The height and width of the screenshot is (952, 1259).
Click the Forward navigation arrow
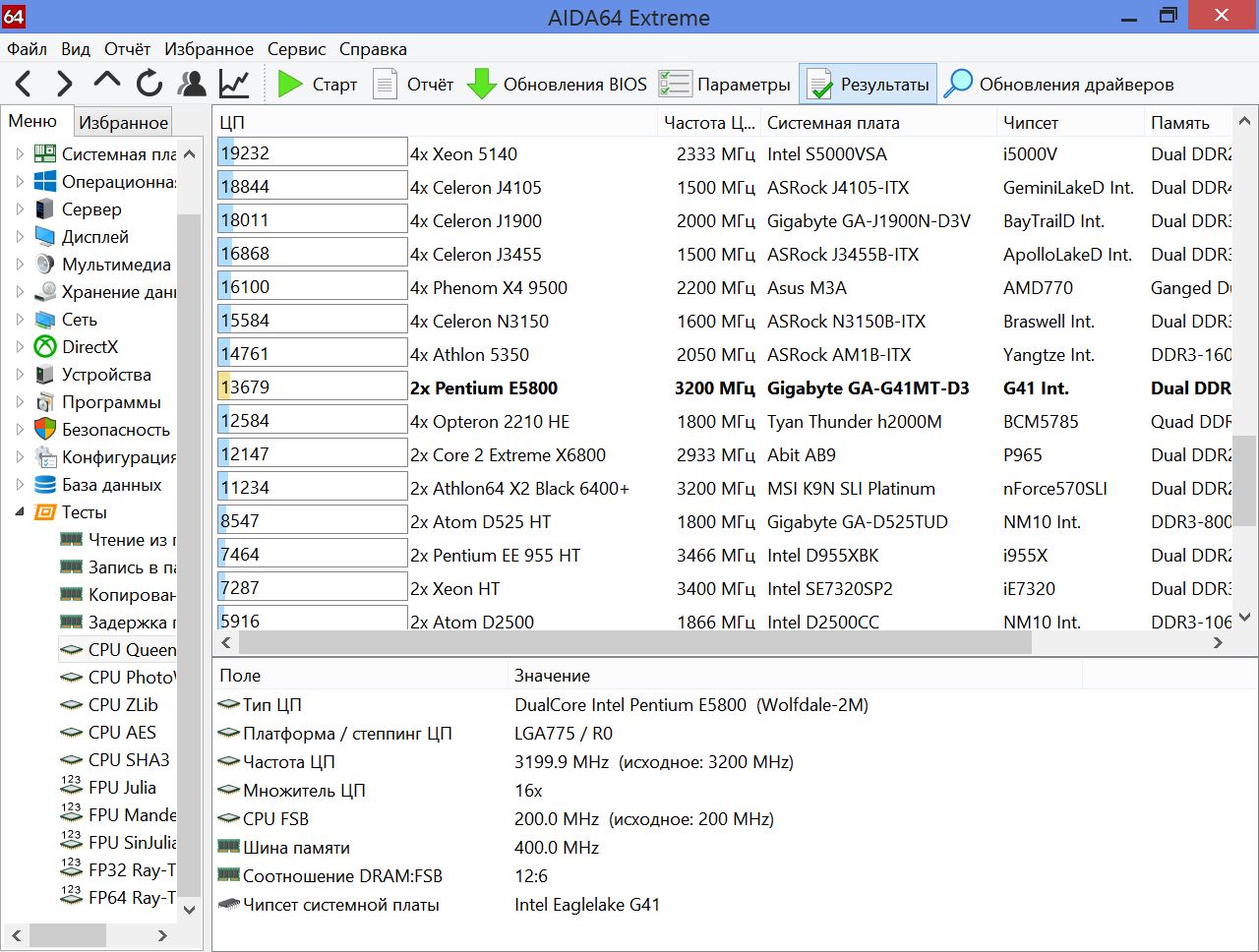point(65,85)
